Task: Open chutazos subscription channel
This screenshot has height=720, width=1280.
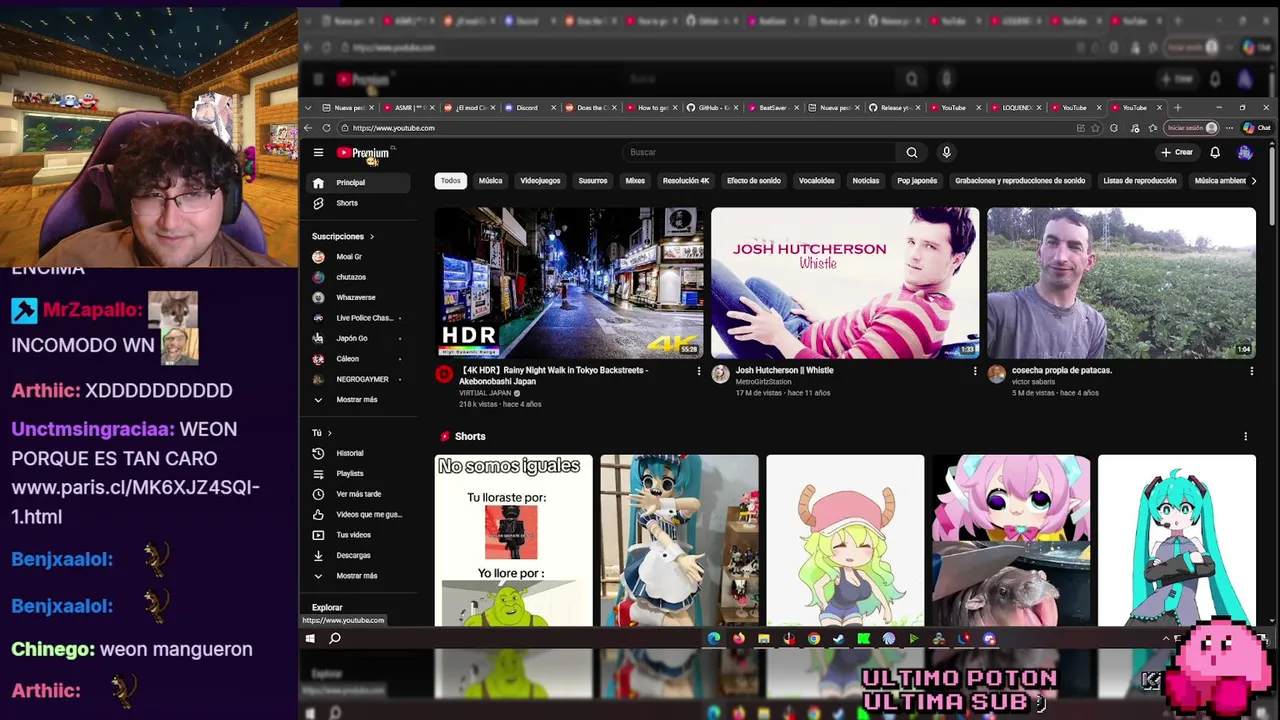Action: (x=359, y=277)
